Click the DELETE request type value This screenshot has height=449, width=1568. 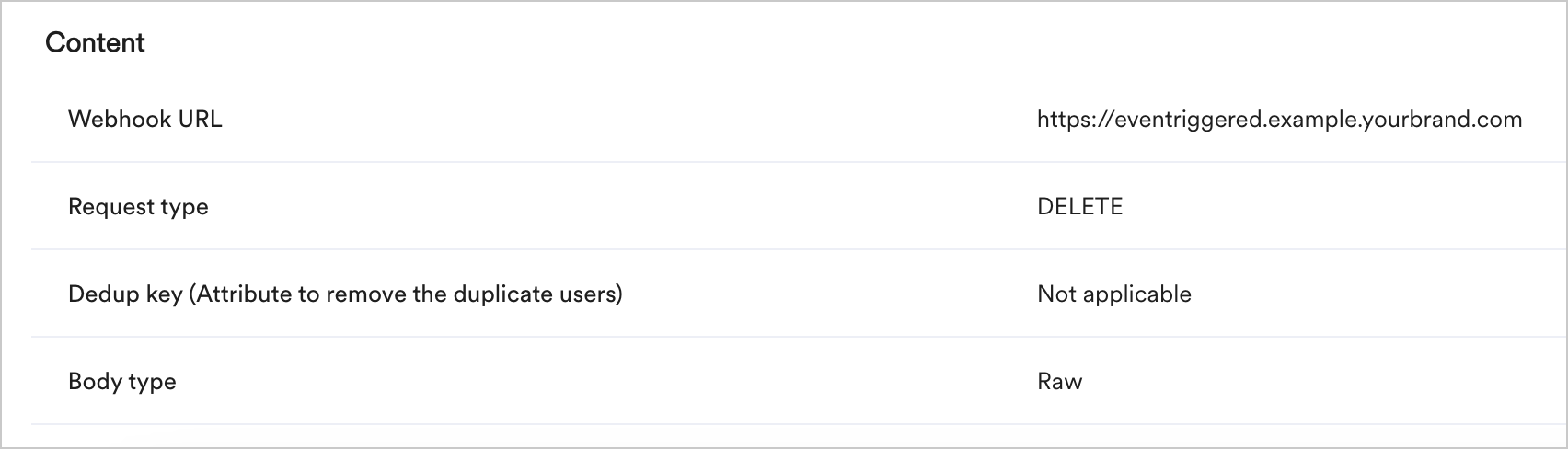(x=1079, y=207)
